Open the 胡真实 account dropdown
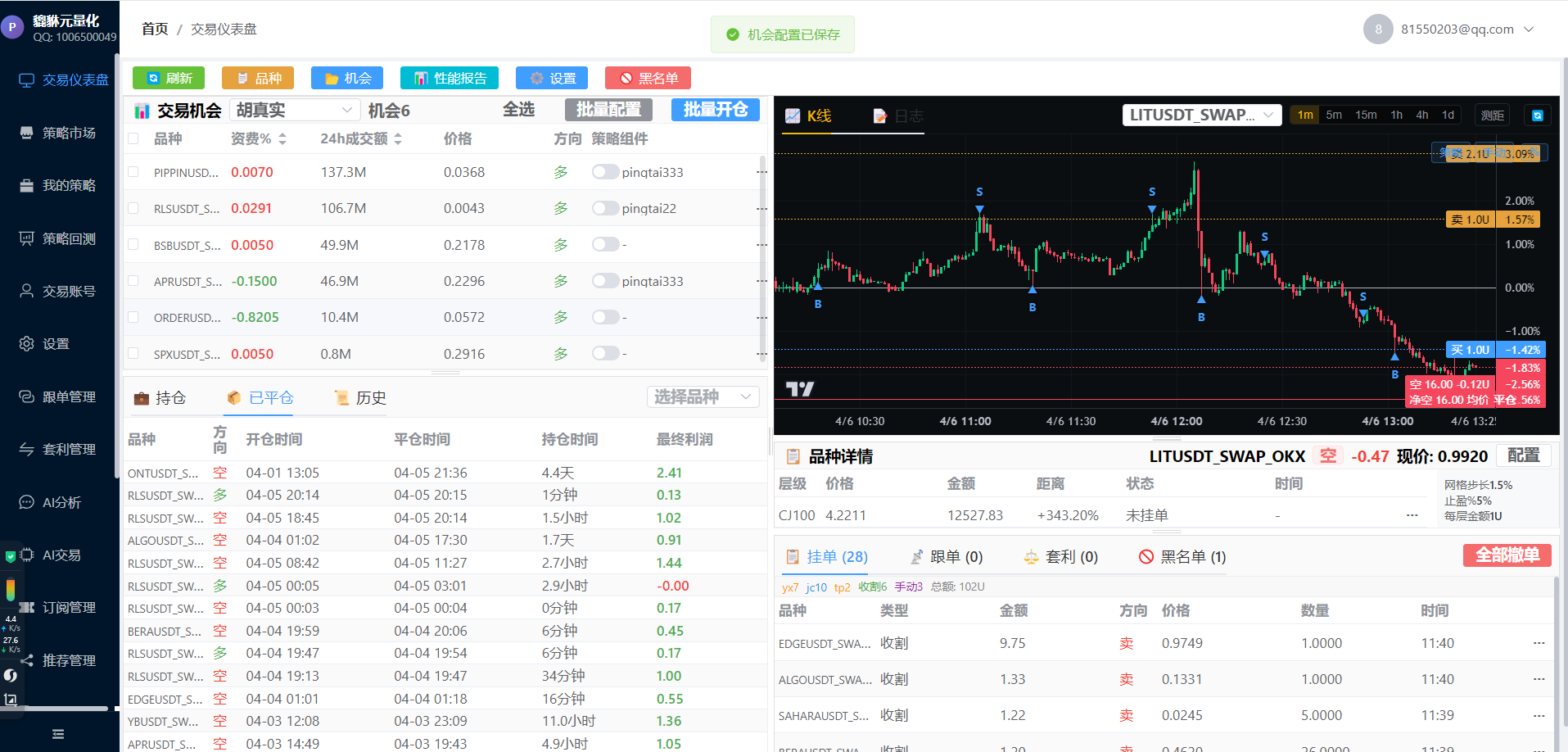Screen dimensions: 1568x752 pos(295,110)
